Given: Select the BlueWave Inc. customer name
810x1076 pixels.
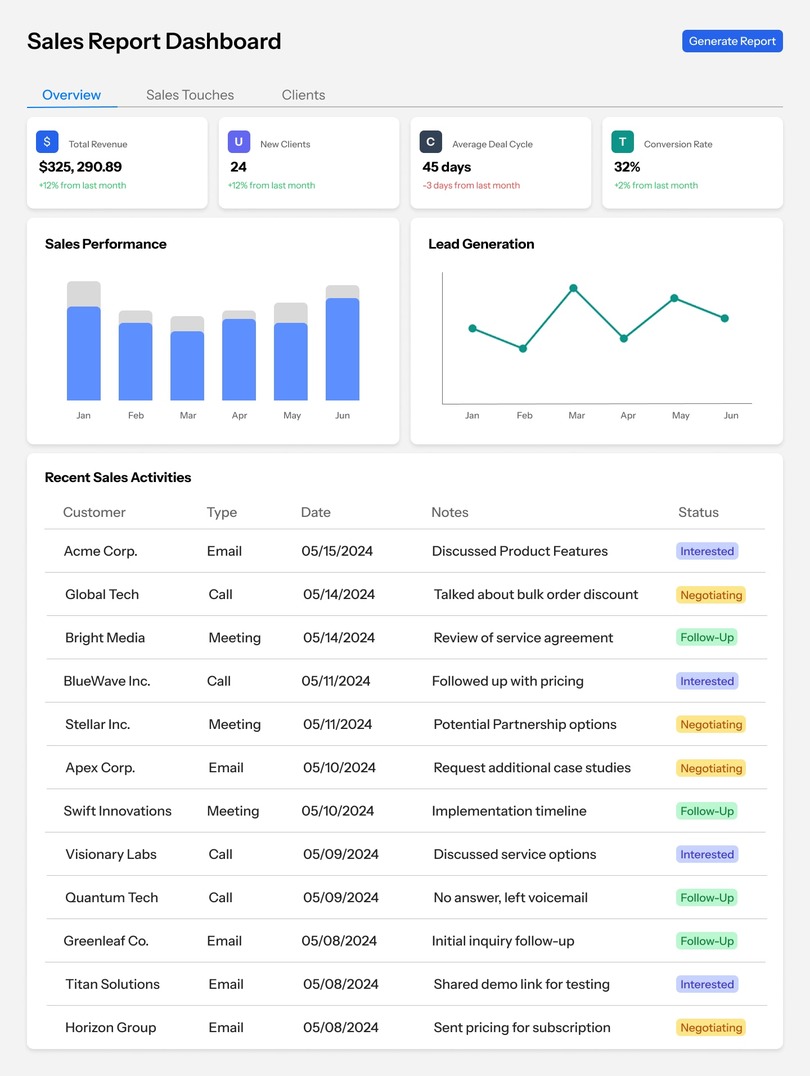Looking at the screenshot, I should (x=106, y=681).
